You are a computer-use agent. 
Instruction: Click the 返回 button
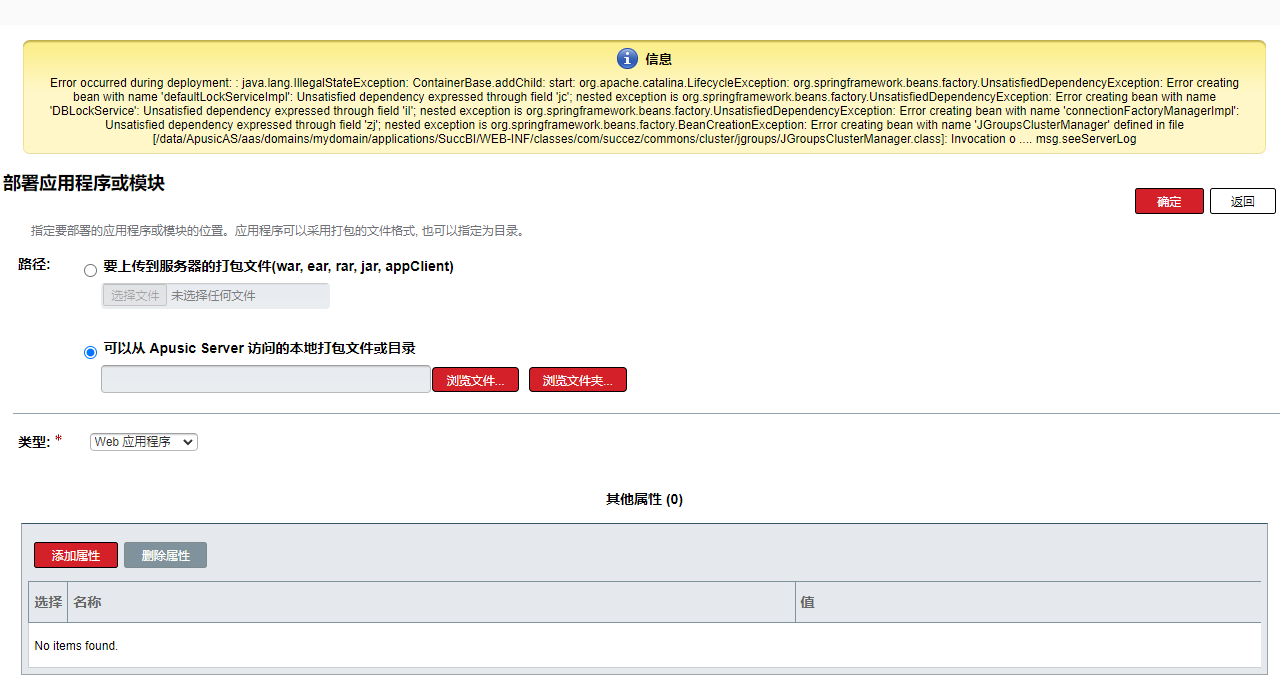[x=1242, y=201]
